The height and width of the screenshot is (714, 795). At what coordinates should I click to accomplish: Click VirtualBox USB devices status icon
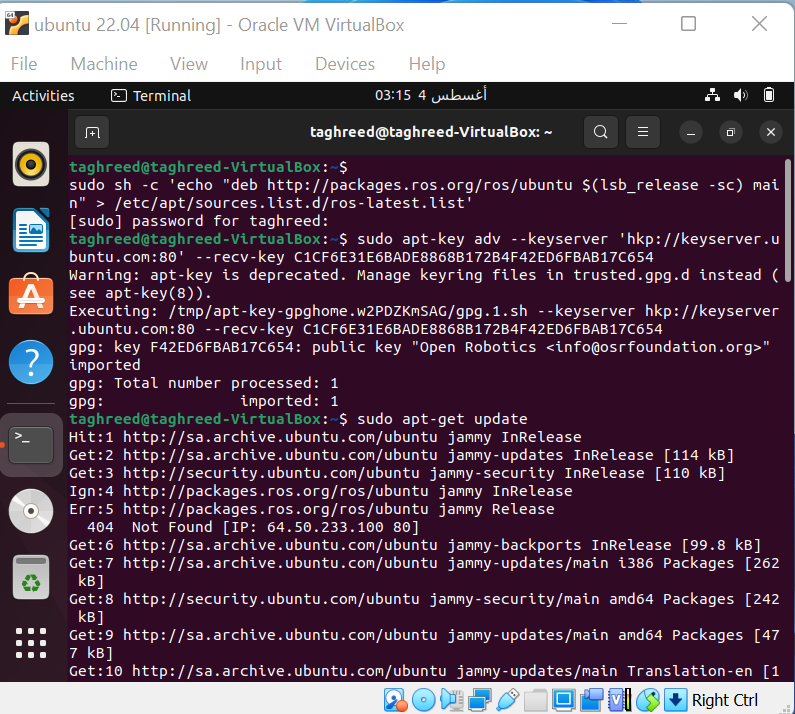(x=508, y=700)
